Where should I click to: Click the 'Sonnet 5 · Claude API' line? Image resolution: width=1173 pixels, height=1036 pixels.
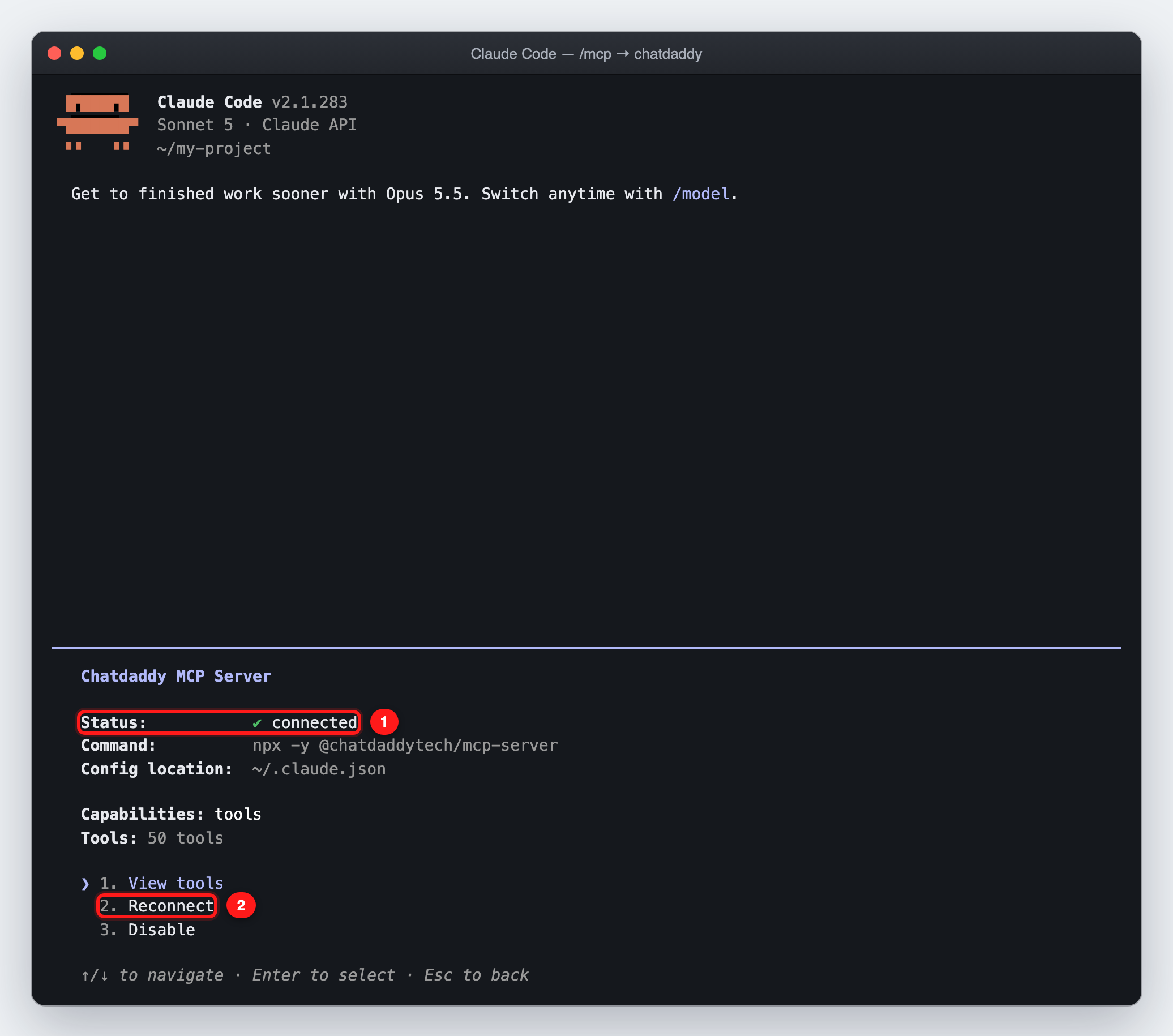(x=257, y=125)
